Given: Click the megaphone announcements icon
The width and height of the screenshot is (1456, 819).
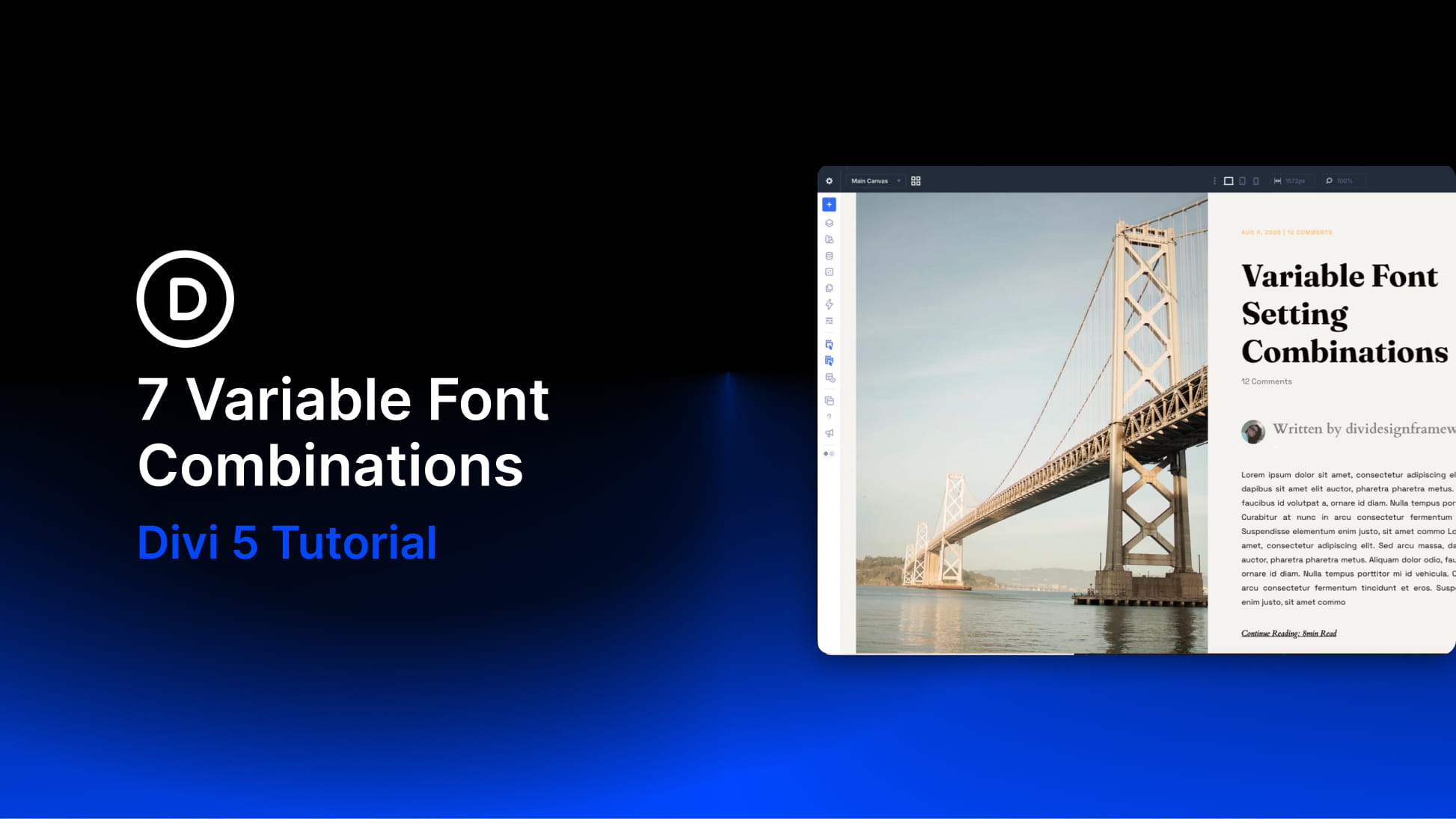Looking at the screenshot, I should [x=829, y=433].
